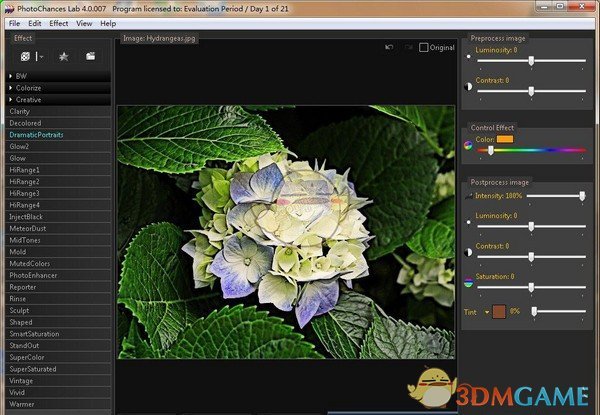Click the Image: Hydrangeas.jpg tab label
Viewport: 600px width, 415px height.
(x=159, y=38)
